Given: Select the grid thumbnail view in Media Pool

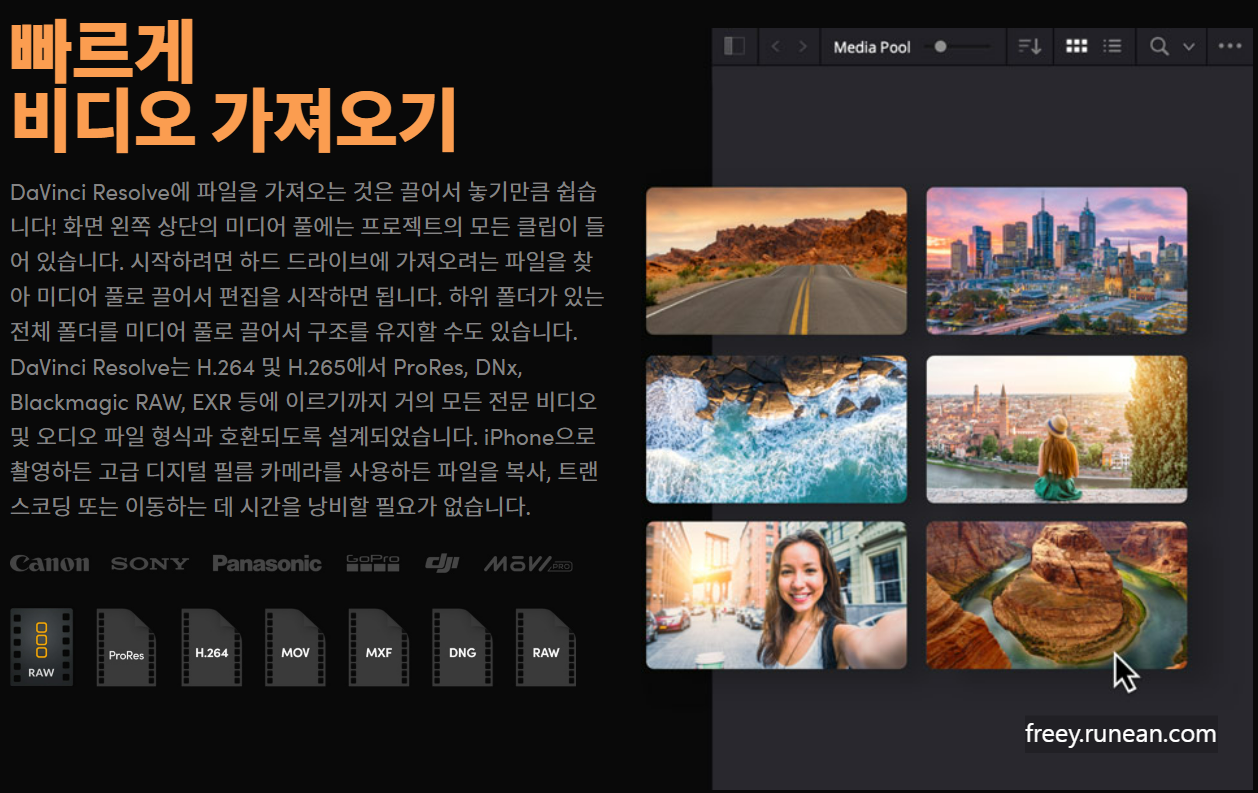Looking at the screenshot, I should pos(1075,46).
